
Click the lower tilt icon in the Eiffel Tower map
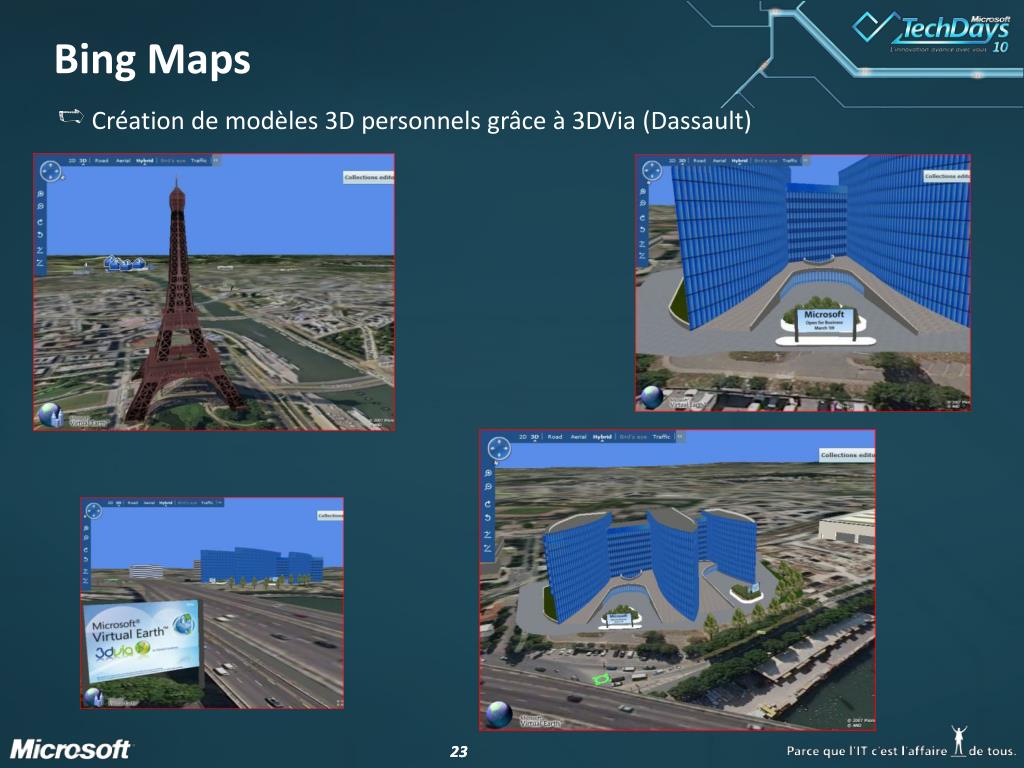40,263
